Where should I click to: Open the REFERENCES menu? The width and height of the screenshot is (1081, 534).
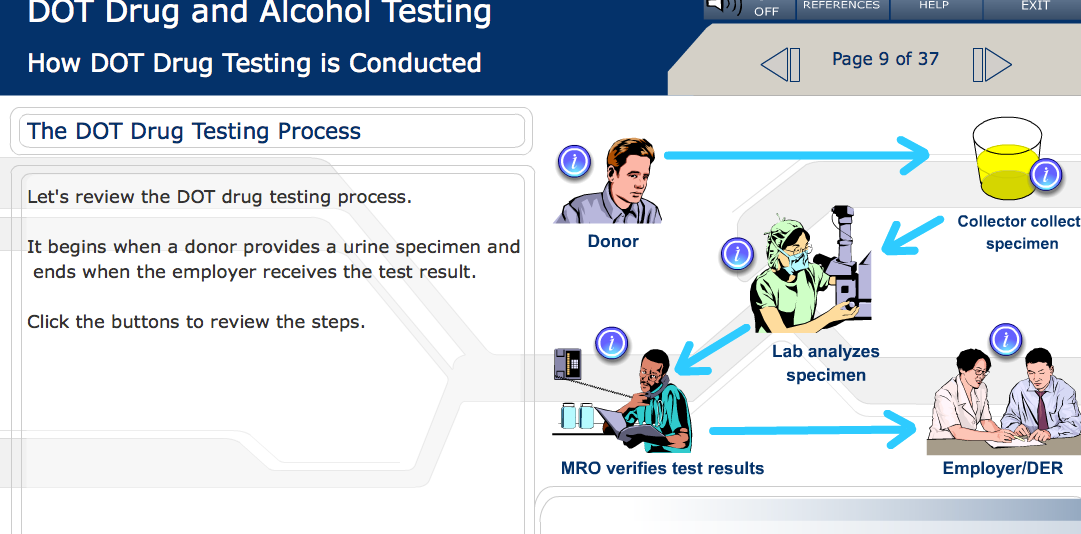[841, 7]
